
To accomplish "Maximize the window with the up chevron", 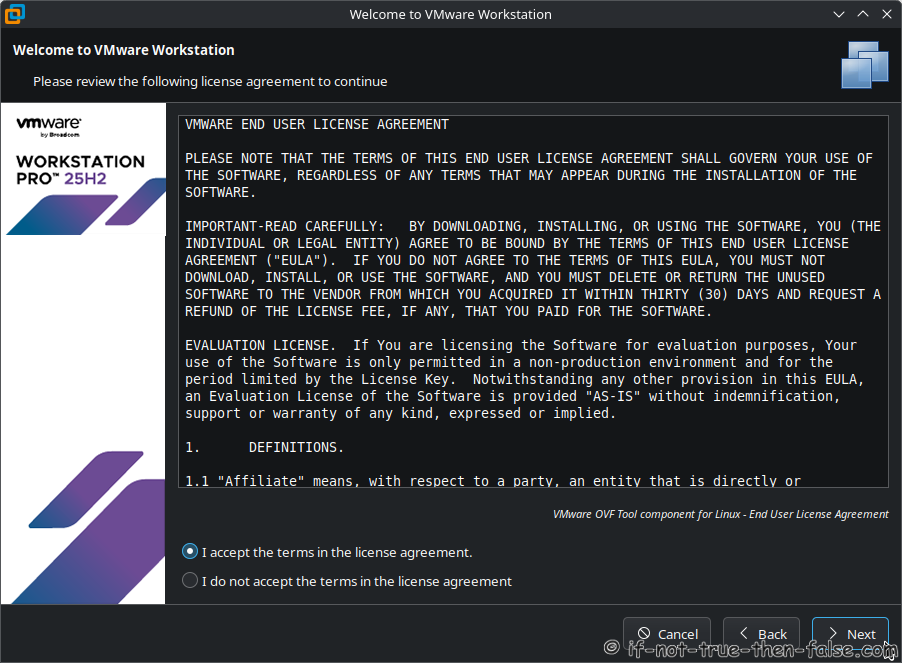I will tap(863, 14).
